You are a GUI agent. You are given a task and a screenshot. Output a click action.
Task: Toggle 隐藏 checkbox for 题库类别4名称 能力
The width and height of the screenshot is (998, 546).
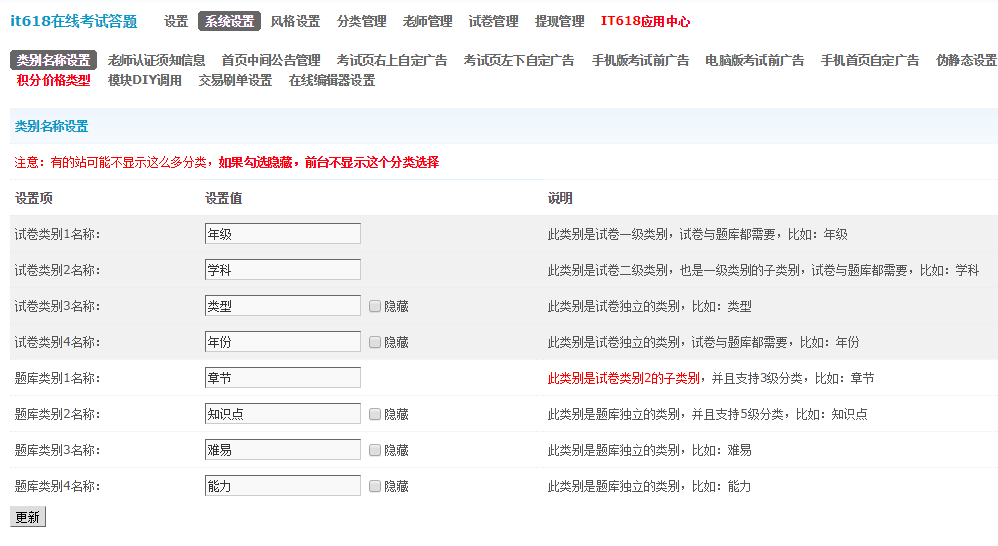click(375, 486)
